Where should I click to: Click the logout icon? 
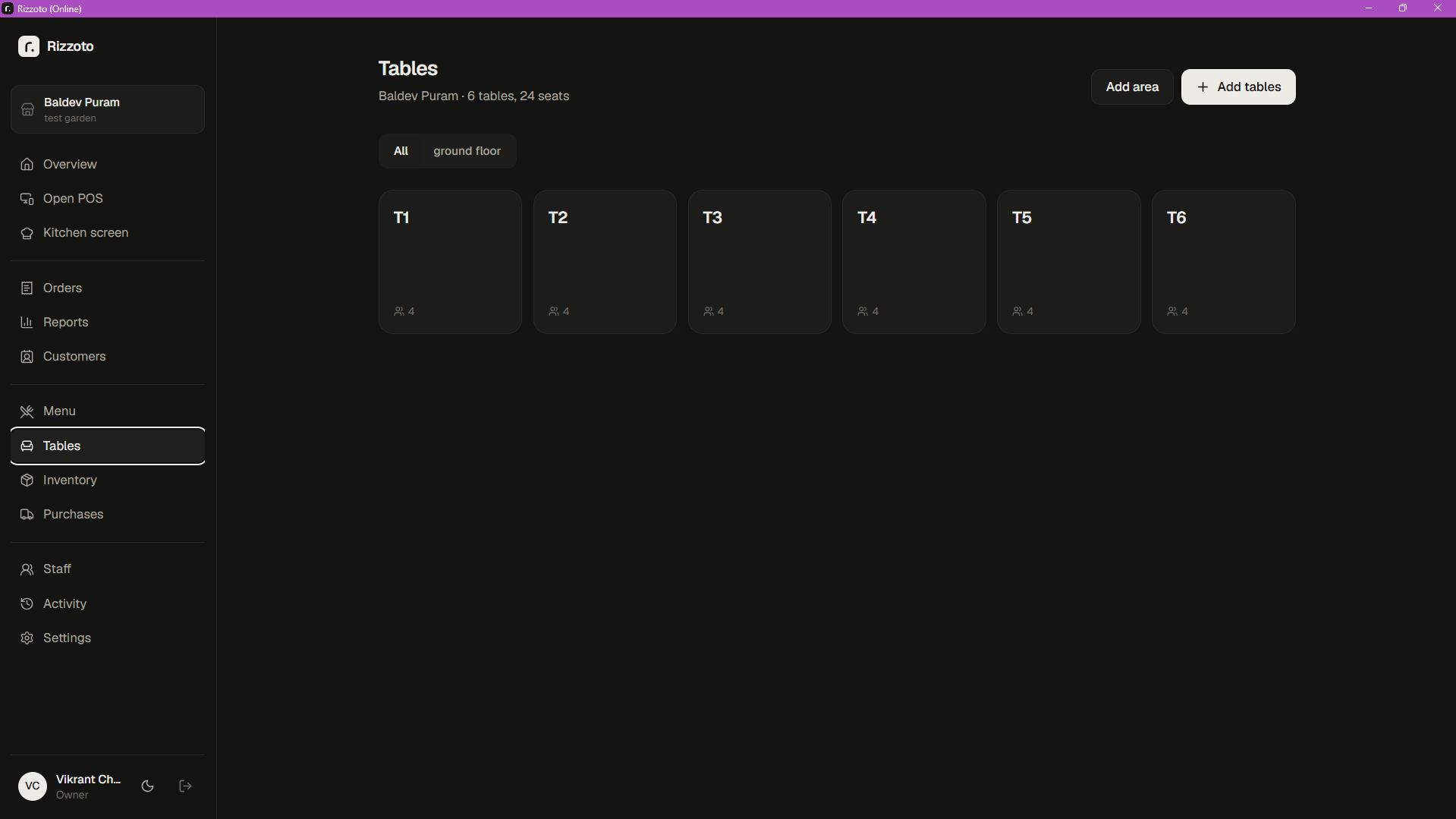(185, 786)
